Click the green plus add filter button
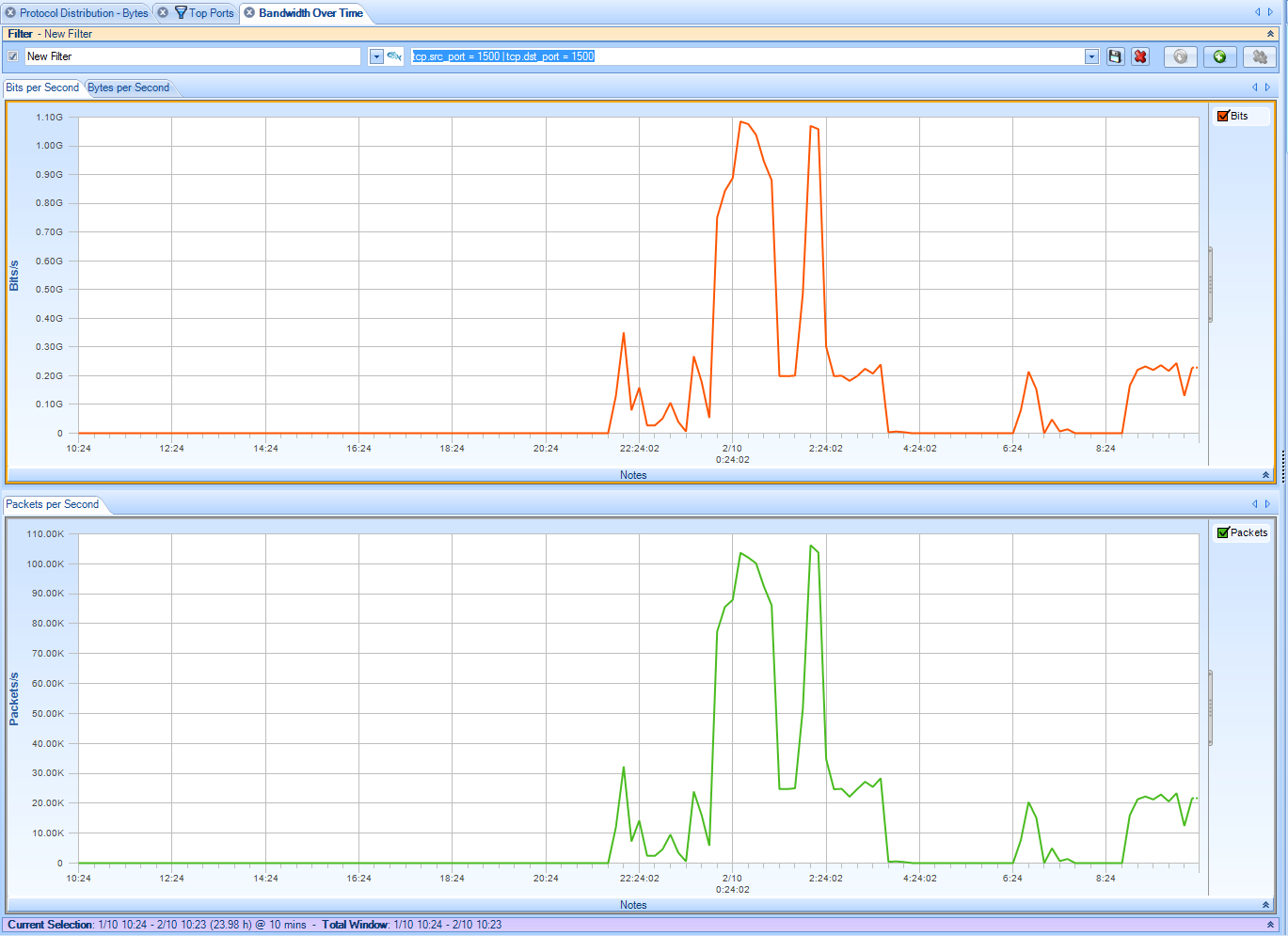The height and width of the screenshot is (936, 1288). 1219,56
